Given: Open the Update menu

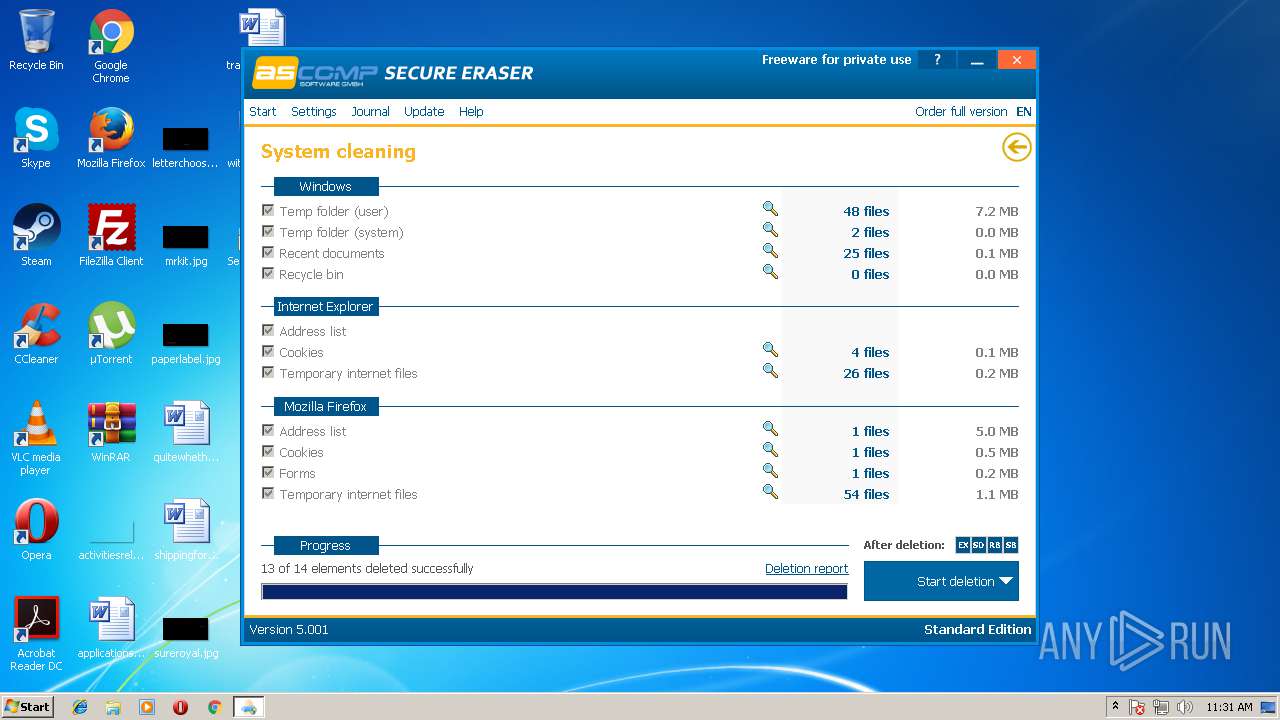Looking at the screenshot, I should pos(424,112).
